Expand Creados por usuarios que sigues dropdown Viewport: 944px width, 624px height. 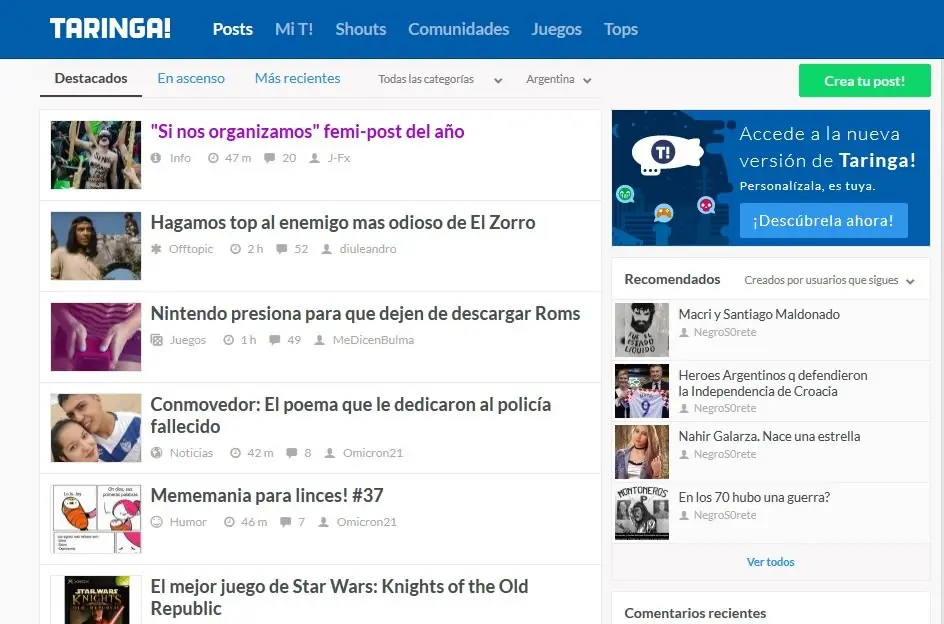(829, 280)
